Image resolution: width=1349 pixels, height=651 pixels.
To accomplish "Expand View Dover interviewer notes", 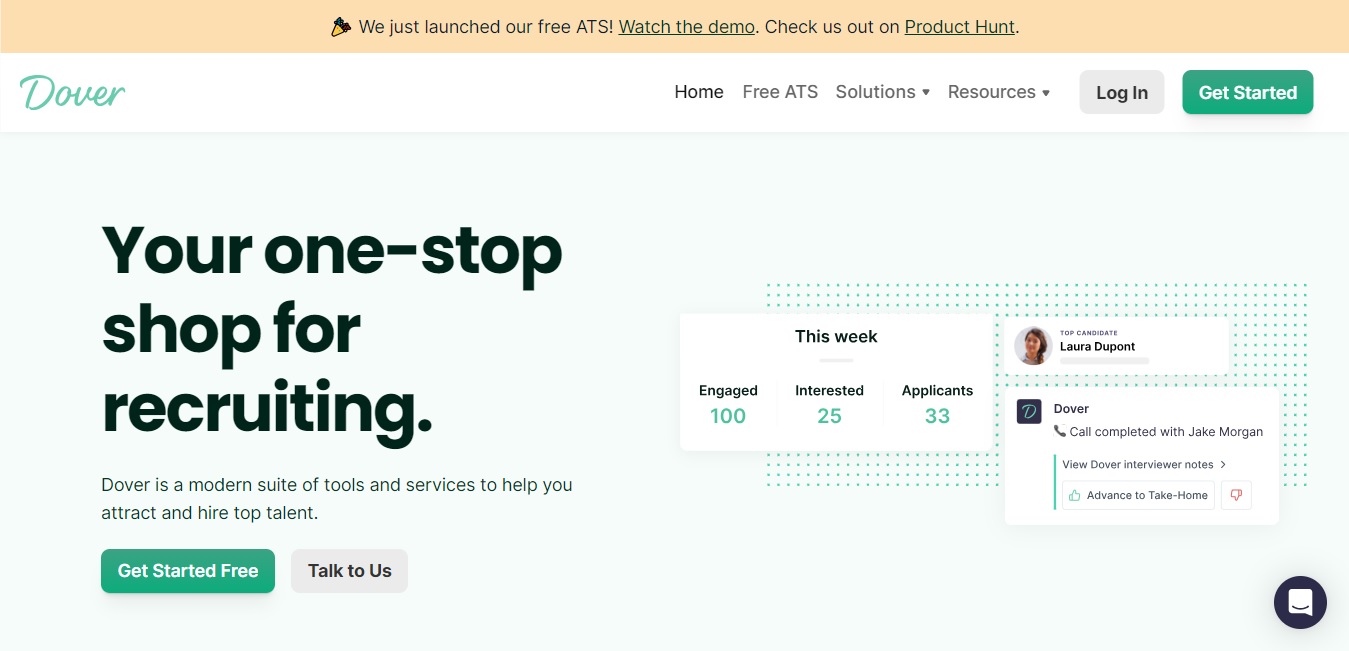I will pos(1144,464).
